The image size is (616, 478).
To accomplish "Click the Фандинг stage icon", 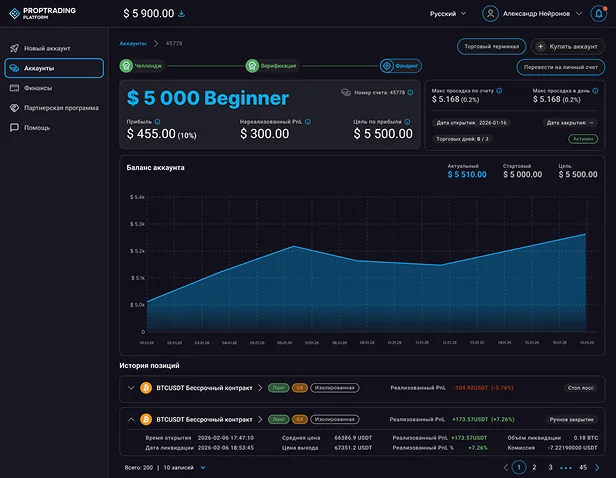I will coord(387,66).
